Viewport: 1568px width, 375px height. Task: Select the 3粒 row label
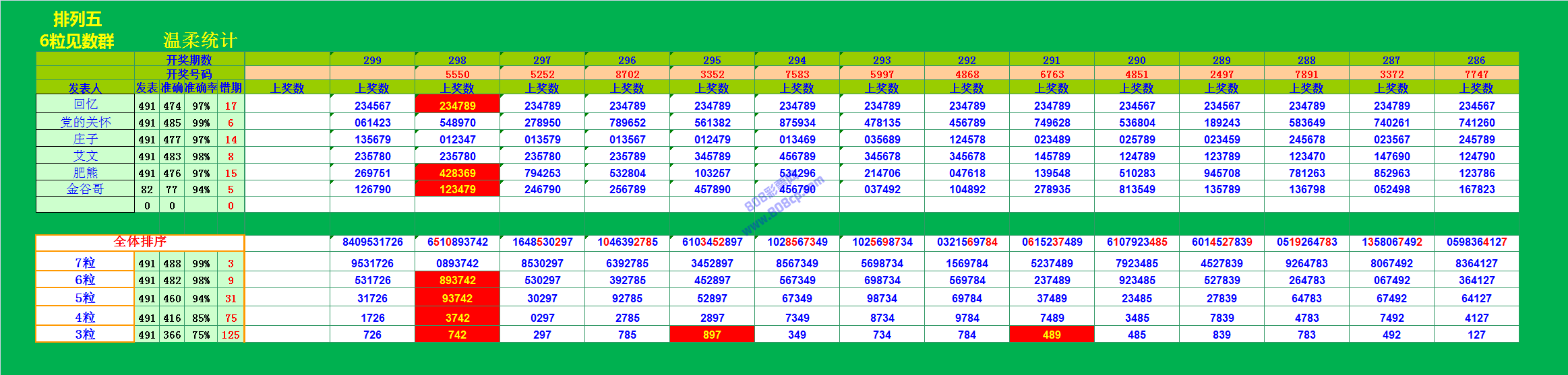[85, 334]
